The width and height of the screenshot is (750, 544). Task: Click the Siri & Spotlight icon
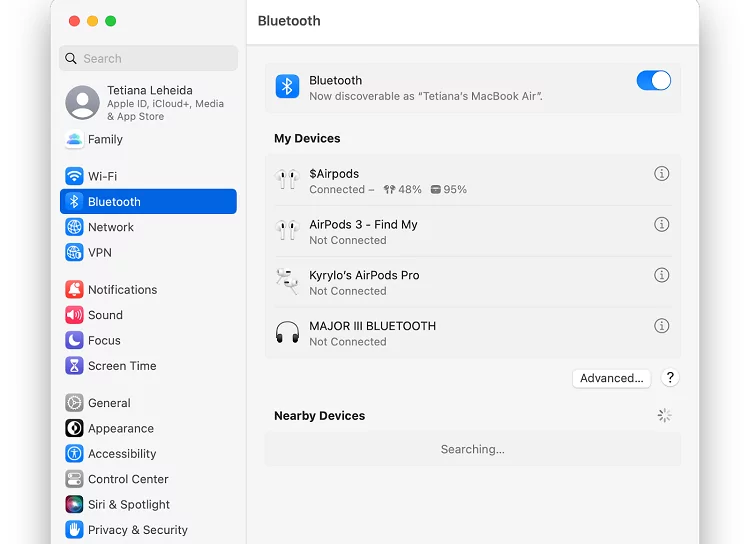pos(74,504)
